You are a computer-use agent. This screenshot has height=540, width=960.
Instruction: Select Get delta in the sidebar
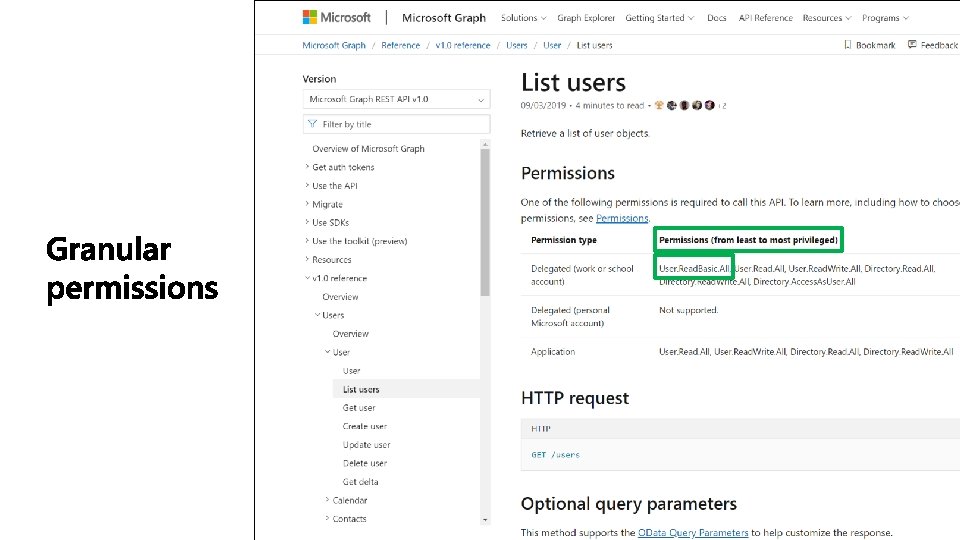(x=361, y=482)
